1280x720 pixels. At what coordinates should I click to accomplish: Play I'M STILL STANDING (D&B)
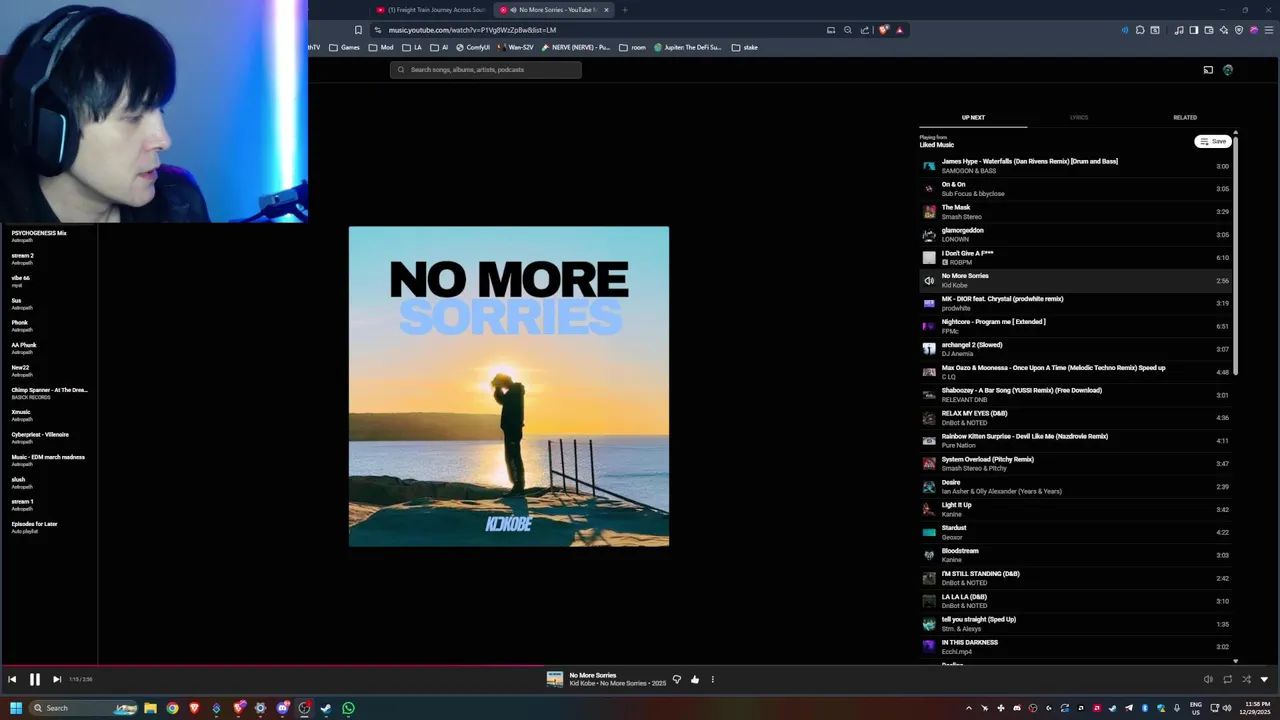click(1075, 577)
